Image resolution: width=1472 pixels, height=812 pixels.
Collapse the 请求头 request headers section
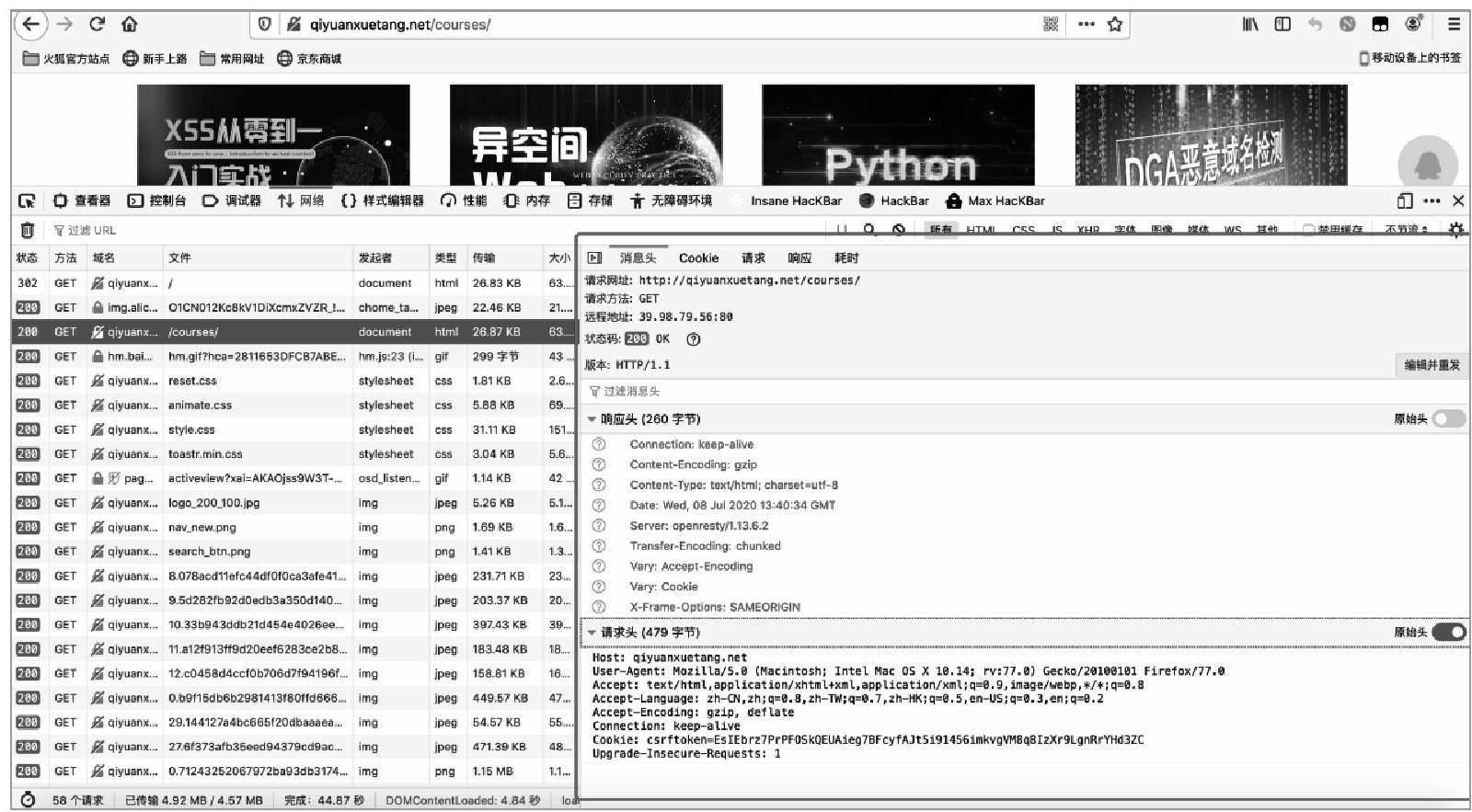[x=592, y=633]
